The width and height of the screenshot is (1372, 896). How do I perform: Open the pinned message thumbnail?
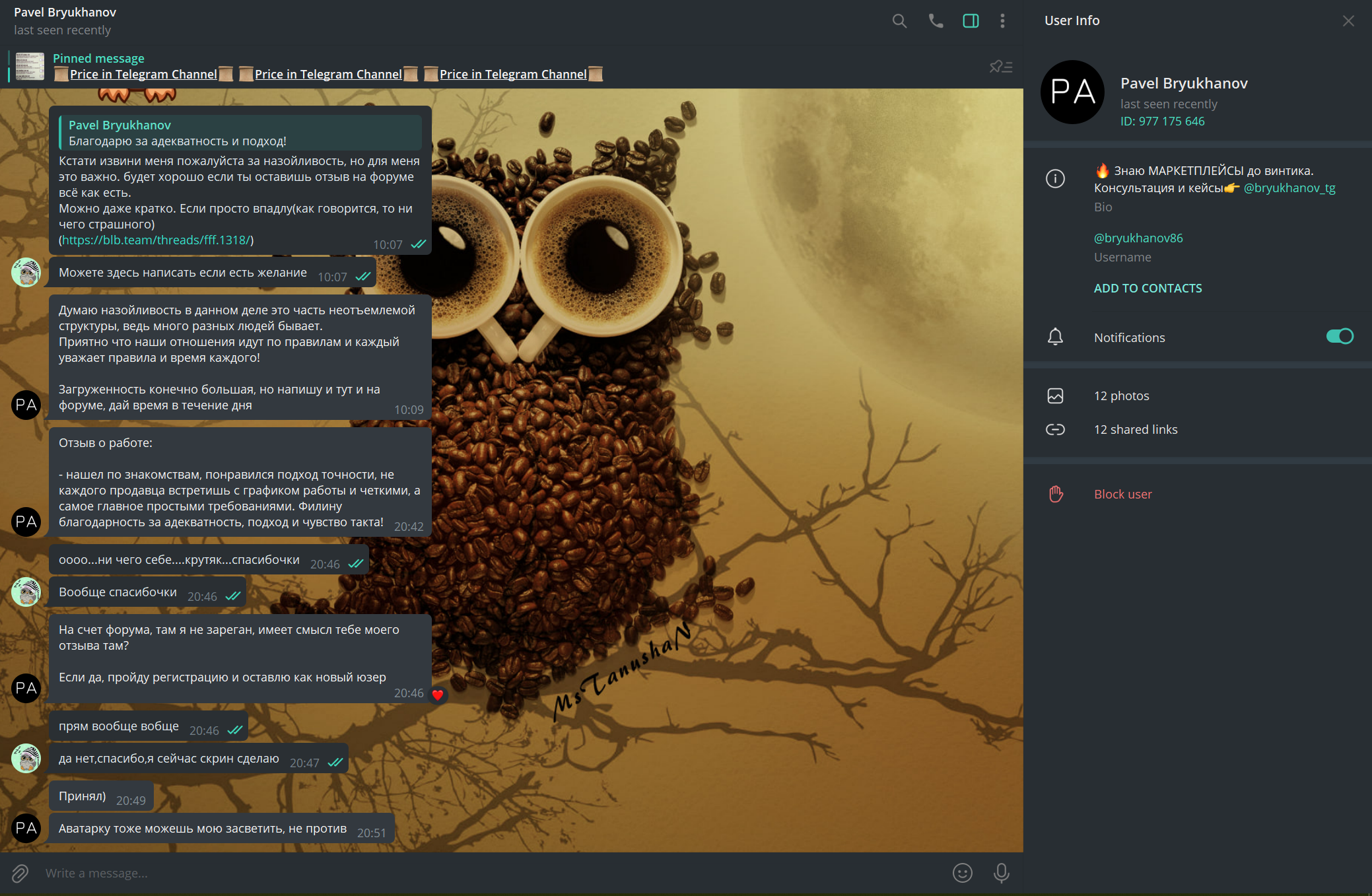[30, 67]
